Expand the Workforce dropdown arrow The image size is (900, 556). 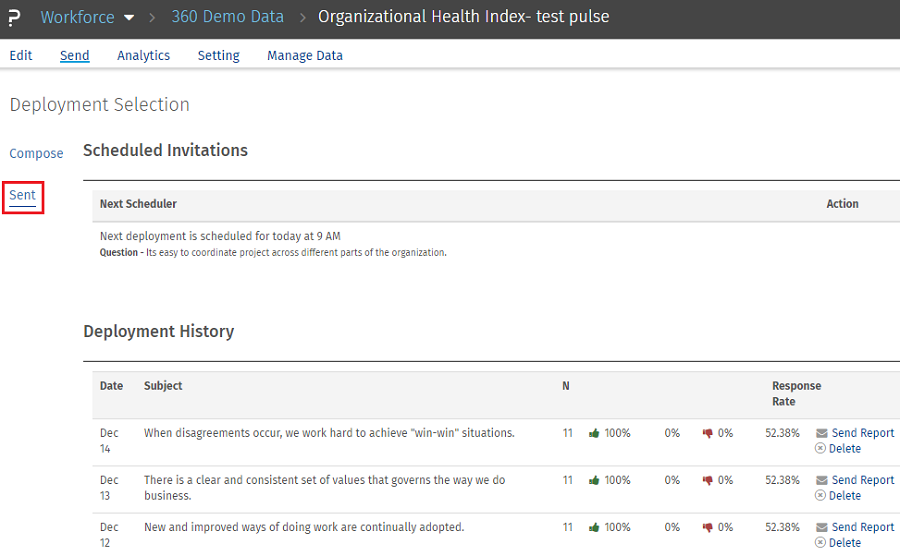point(129,18)
